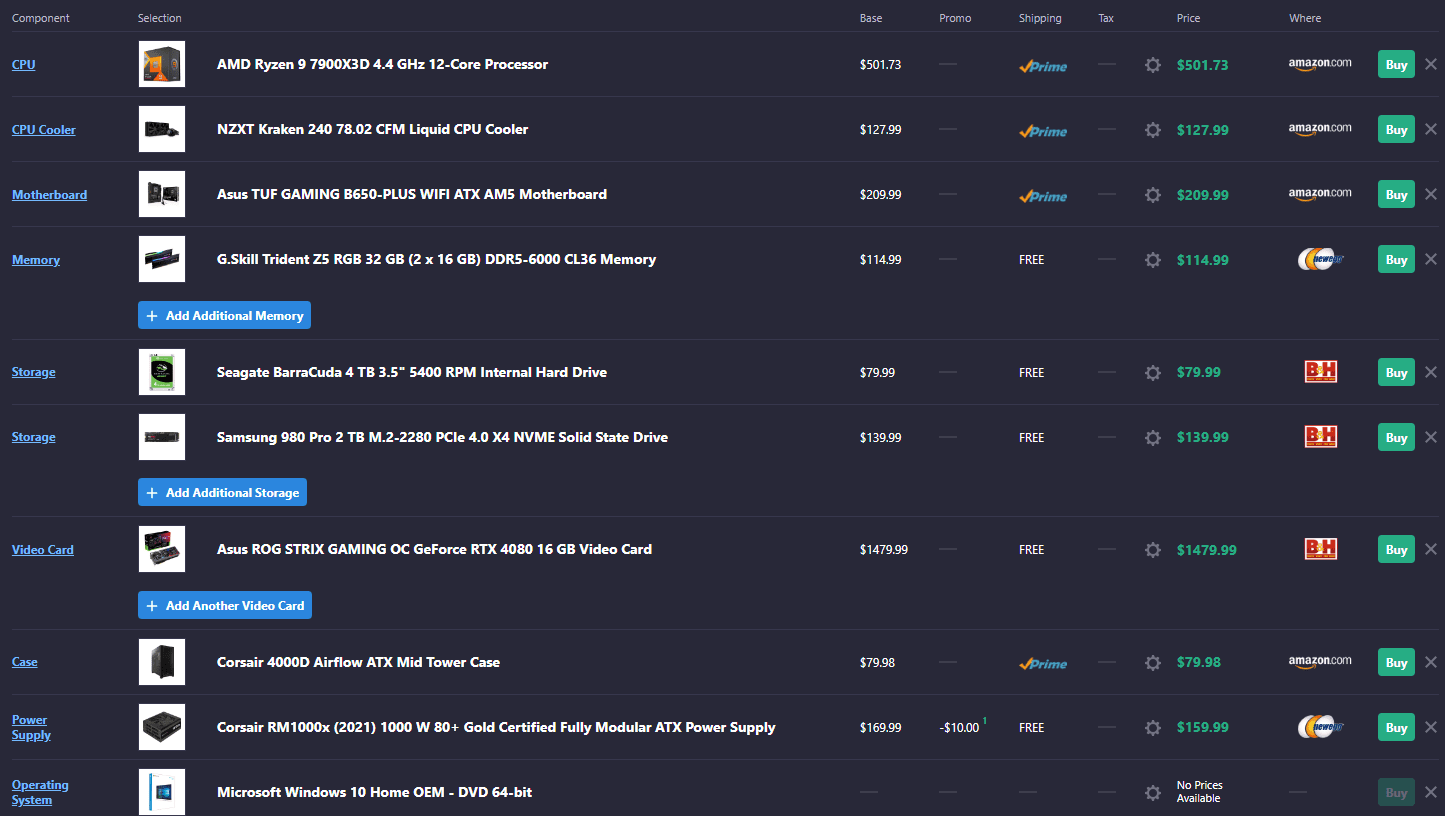The height and width of the screenshot is (816, 1445).
Task: Open NZXT Kraken 240 product name link
Action: click(372, 129)
